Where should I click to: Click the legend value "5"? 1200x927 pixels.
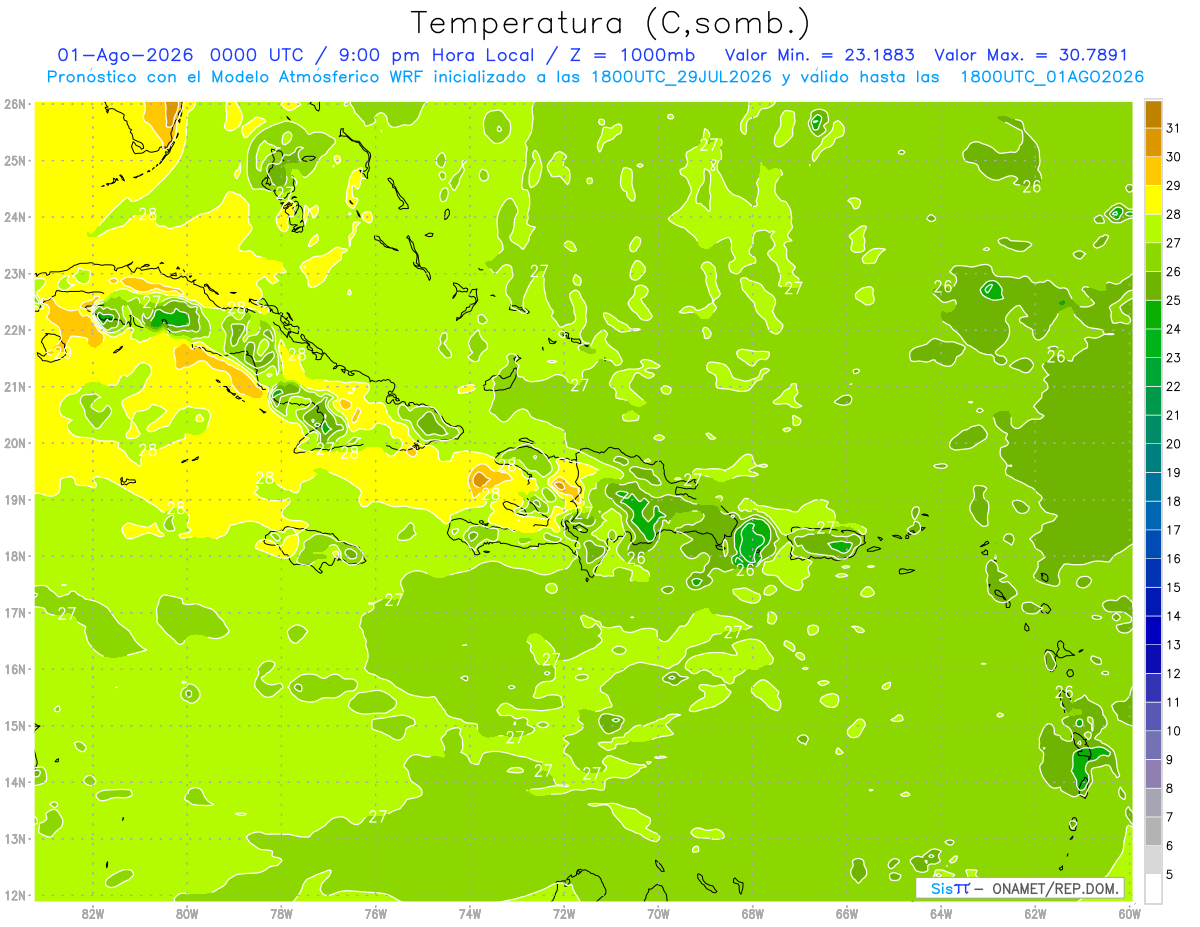[1169, 875]
